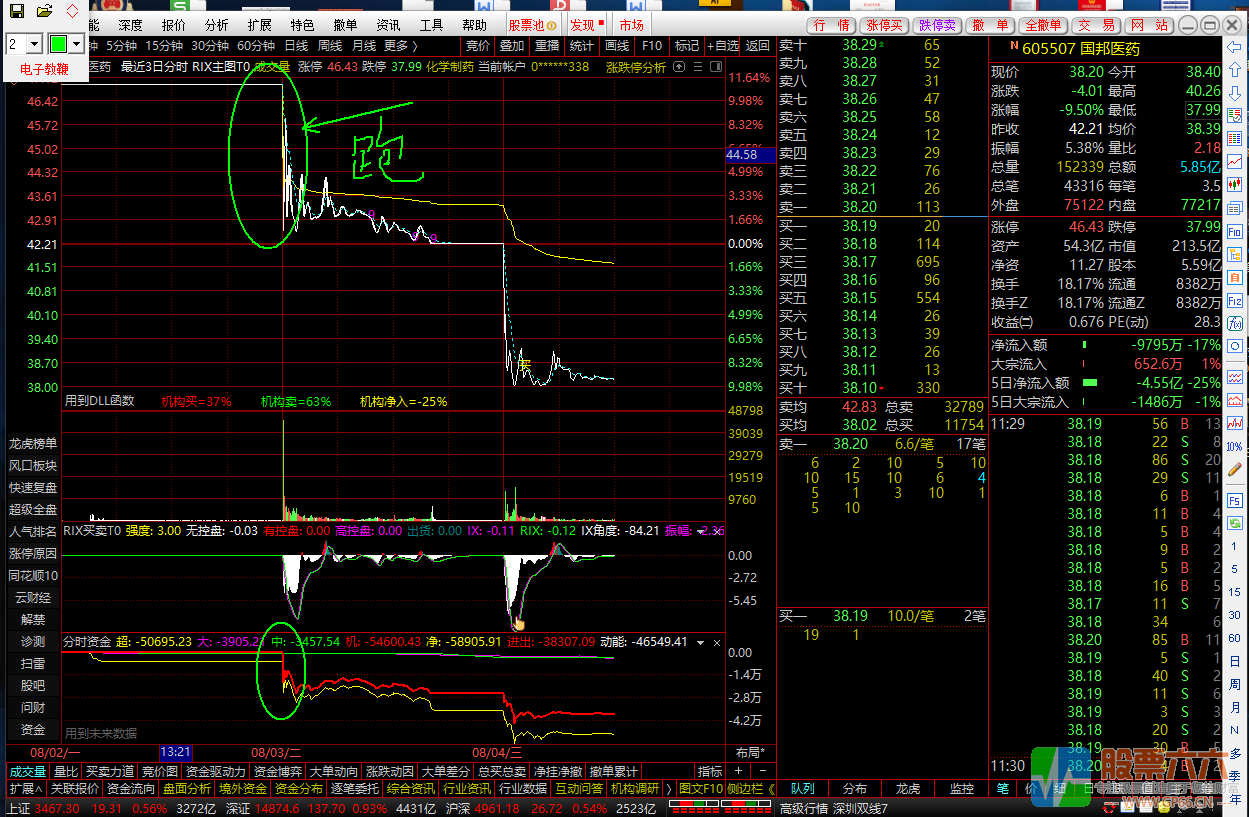Click the line trend chart sidebar icon
The width and height of the screenshot is (1249, 817).
(x=1236, y=161)
